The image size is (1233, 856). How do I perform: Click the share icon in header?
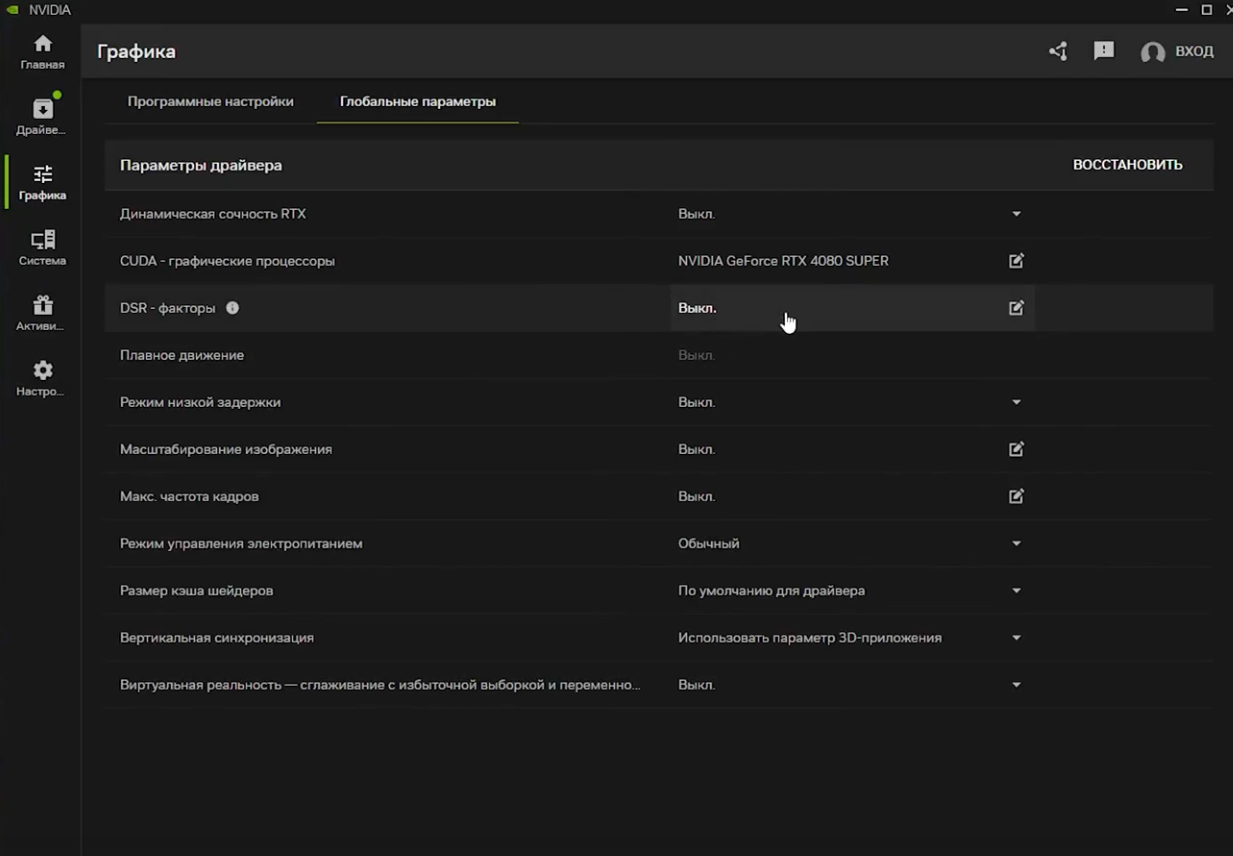[x=1058, y=51]
